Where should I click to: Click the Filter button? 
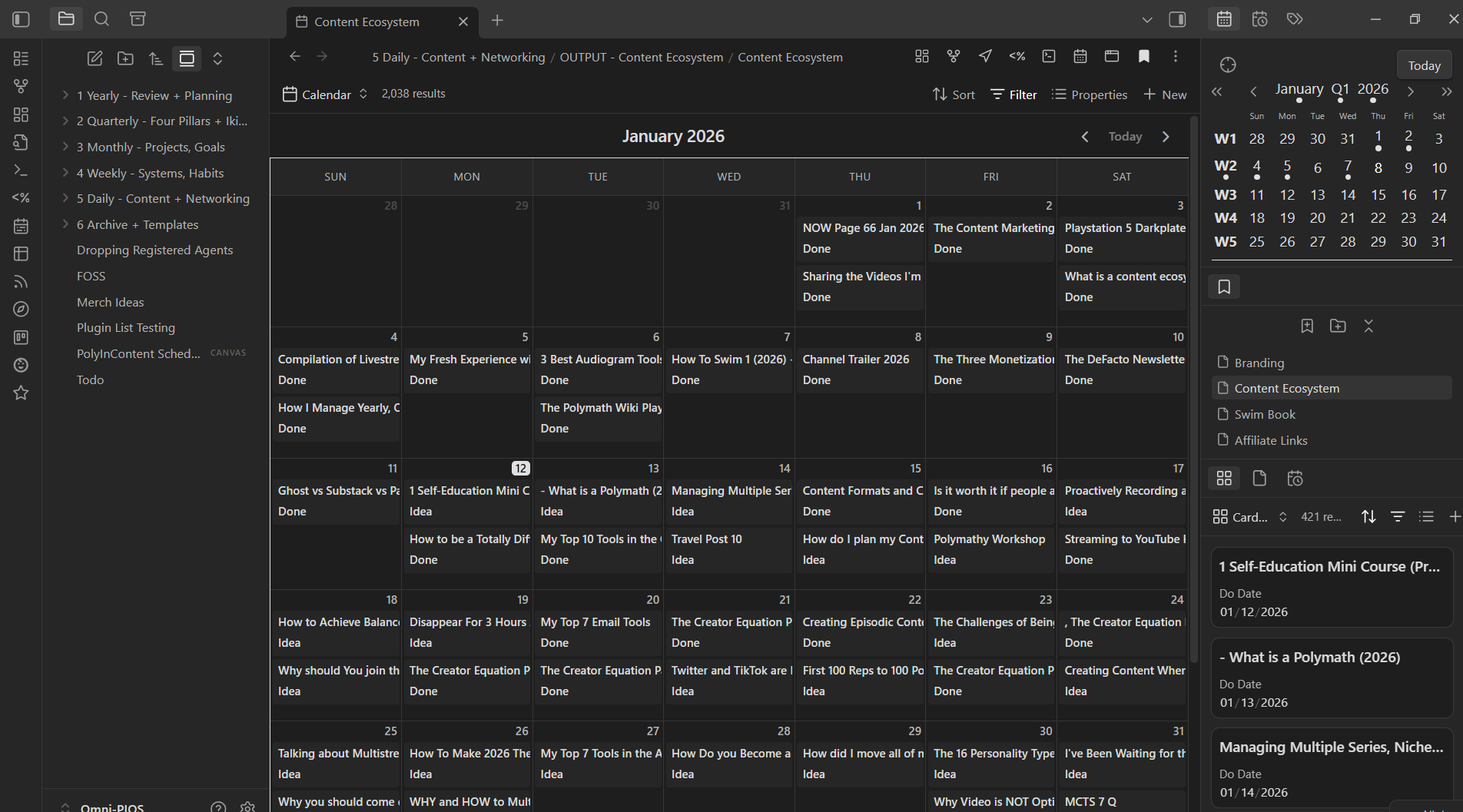pos(1013,94)
